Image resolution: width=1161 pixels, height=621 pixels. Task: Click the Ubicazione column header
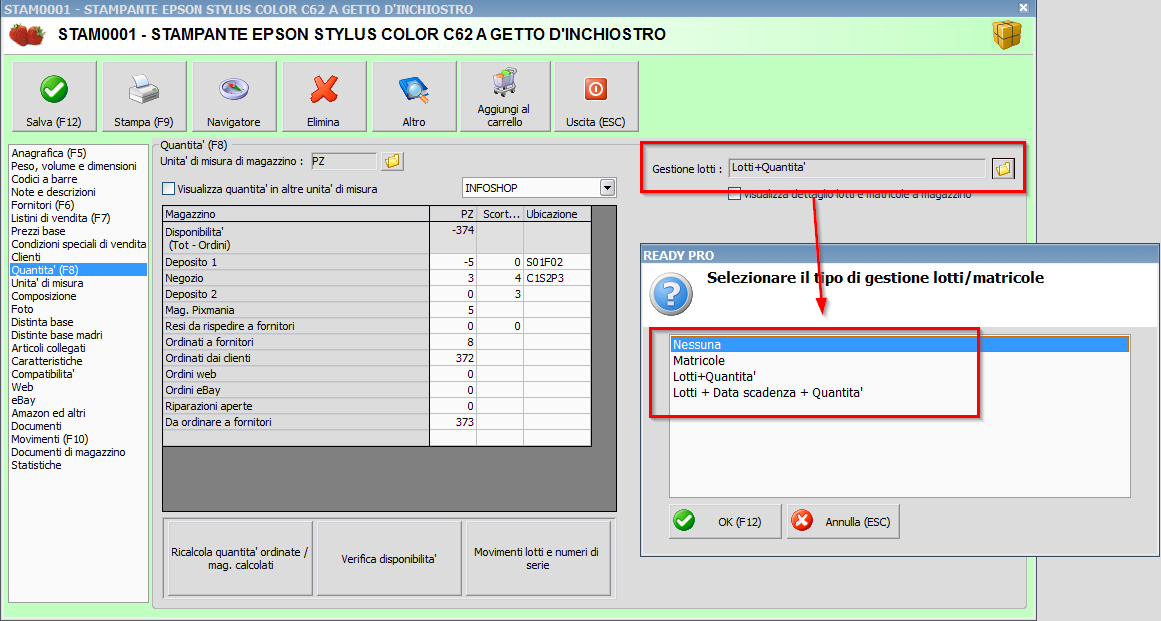(x=557, y=214)
